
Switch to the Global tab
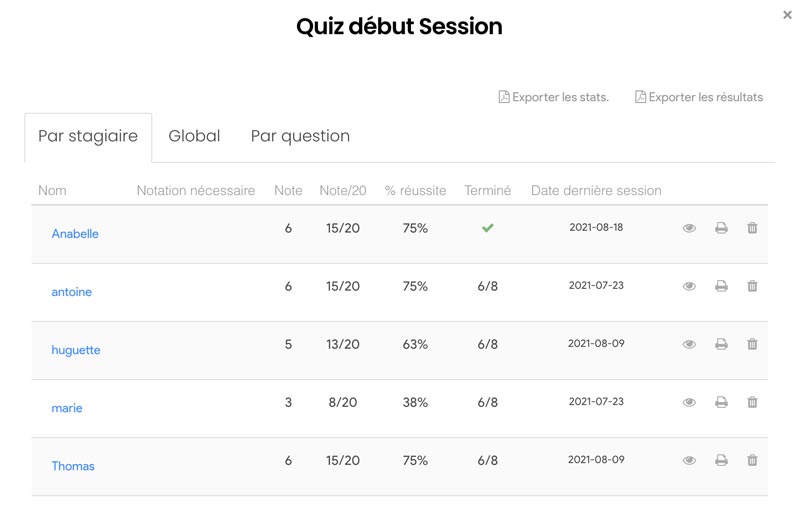tap(194, 136)
